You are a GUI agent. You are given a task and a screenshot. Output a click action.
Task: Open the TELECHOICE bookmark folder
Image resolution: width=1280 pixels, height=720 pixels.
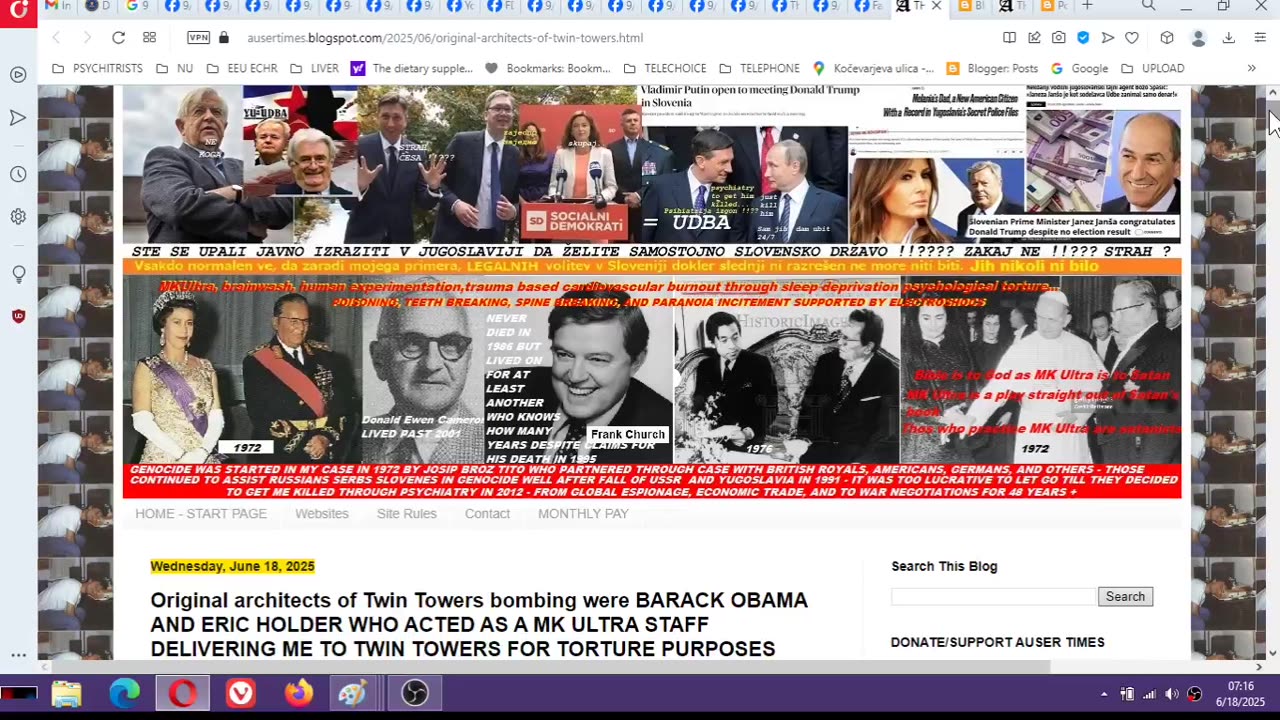click(664, 68)
